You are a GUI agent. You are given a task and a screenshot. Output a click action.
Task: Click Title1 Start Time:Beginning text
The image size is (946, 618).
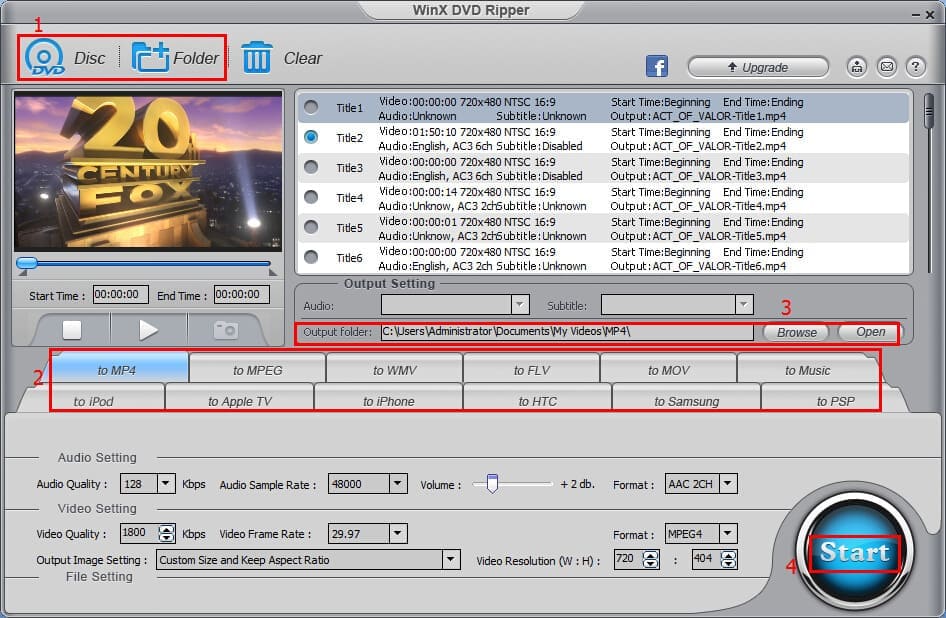[x=661, y=102]
